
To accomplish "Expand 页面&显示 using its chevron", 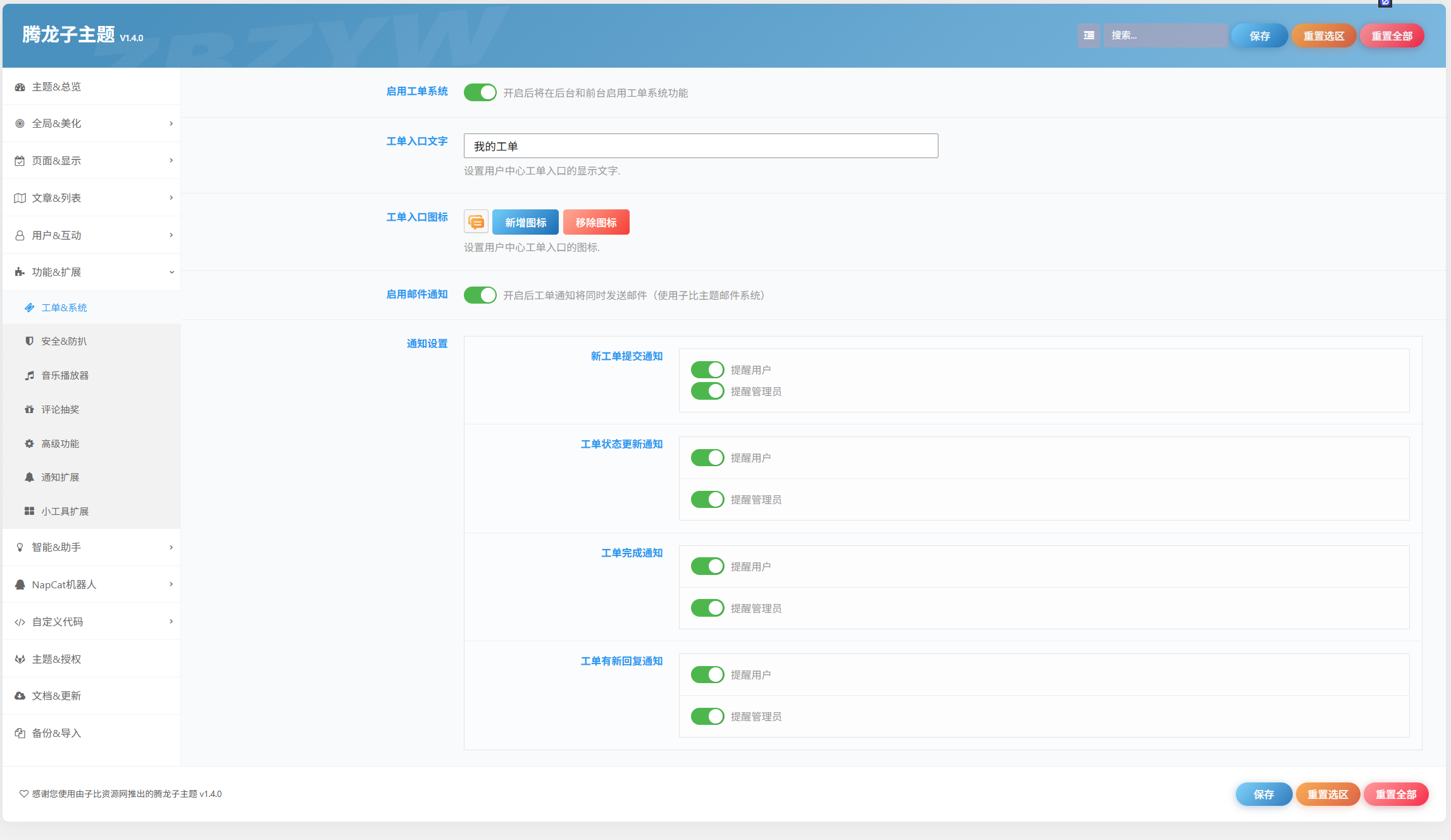I will [171, 161].
